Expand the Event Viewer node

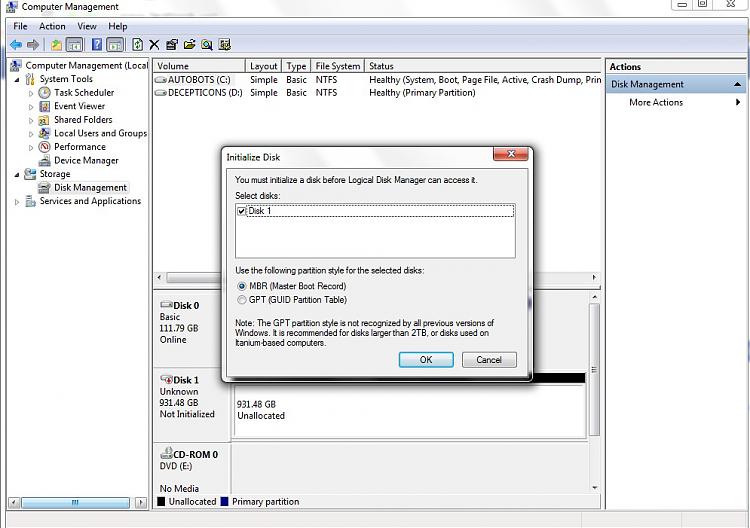pyautogui.click(x=31, y=107)
